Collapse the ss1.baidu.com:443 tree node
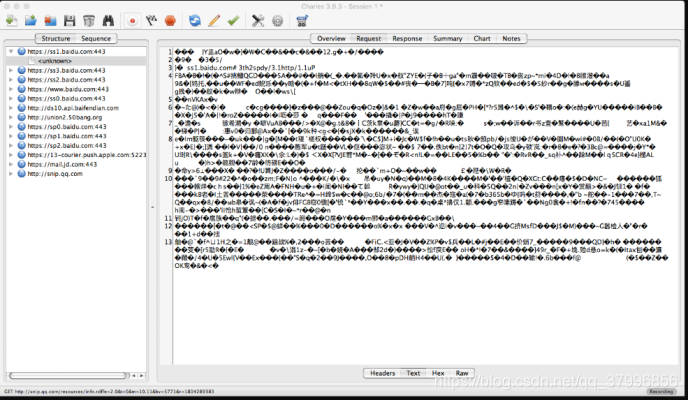The height and width of the screenshot is (400, 688). [x=11, y=51]
